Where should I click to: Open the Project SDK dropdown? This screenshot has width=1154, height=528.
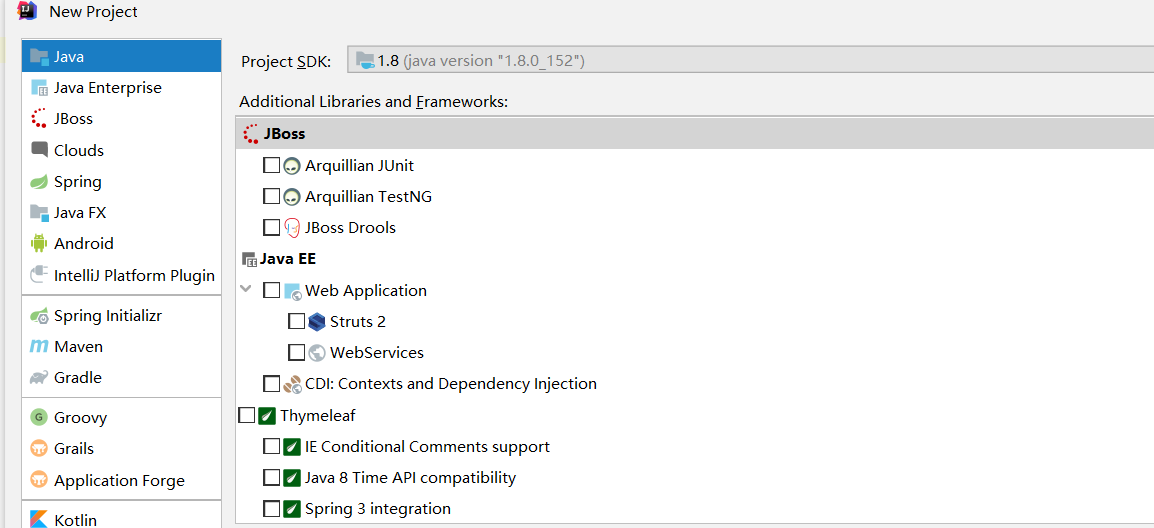[x=751, y=60]
